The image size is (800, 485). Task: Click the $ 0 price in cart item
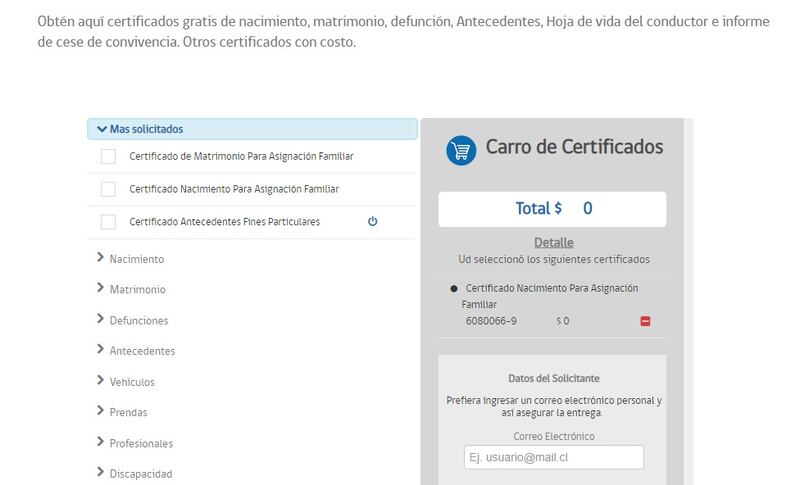click(x=563, y=321)
